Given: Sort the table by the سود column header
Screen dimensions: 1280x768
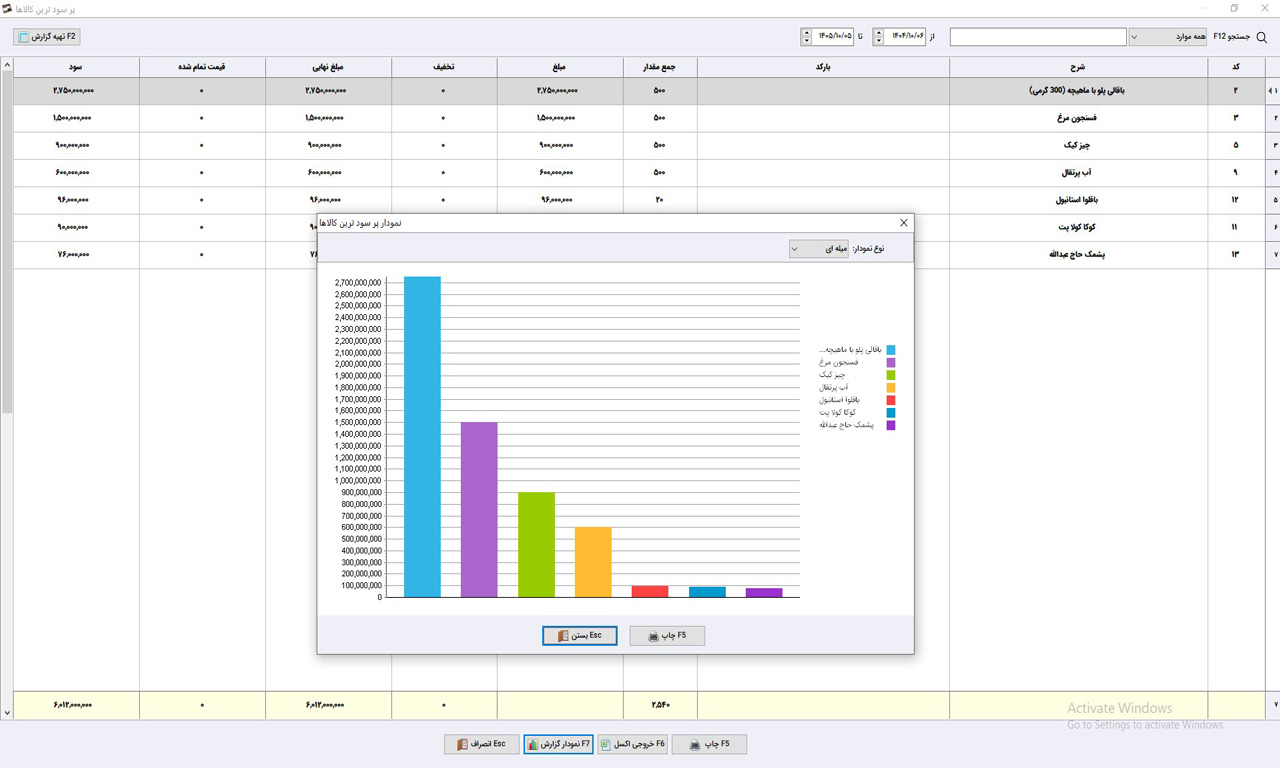Looking at the screenshot, I should pyautogui.click(x=77, y=68).
